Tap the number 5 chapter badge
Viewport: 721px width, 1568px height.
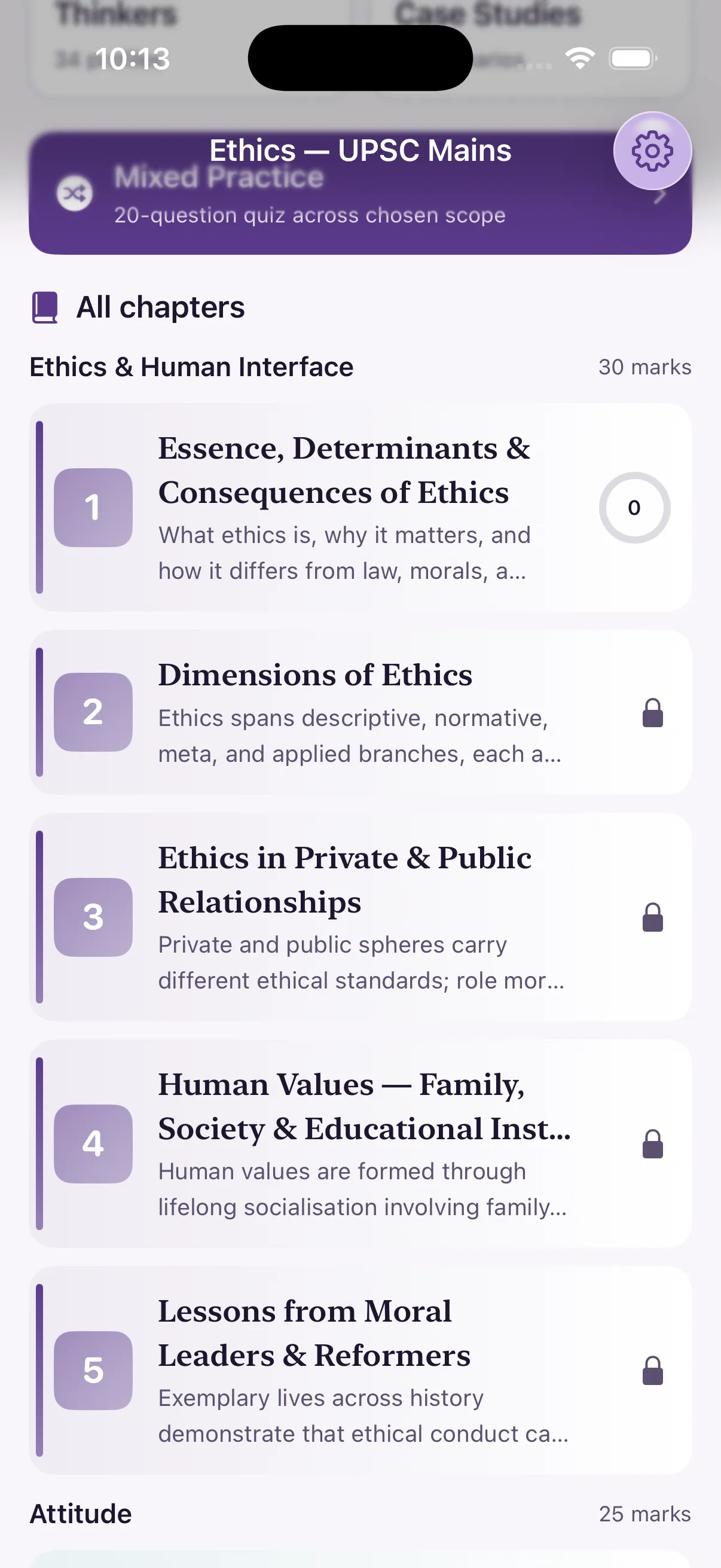coord(93,1370)
